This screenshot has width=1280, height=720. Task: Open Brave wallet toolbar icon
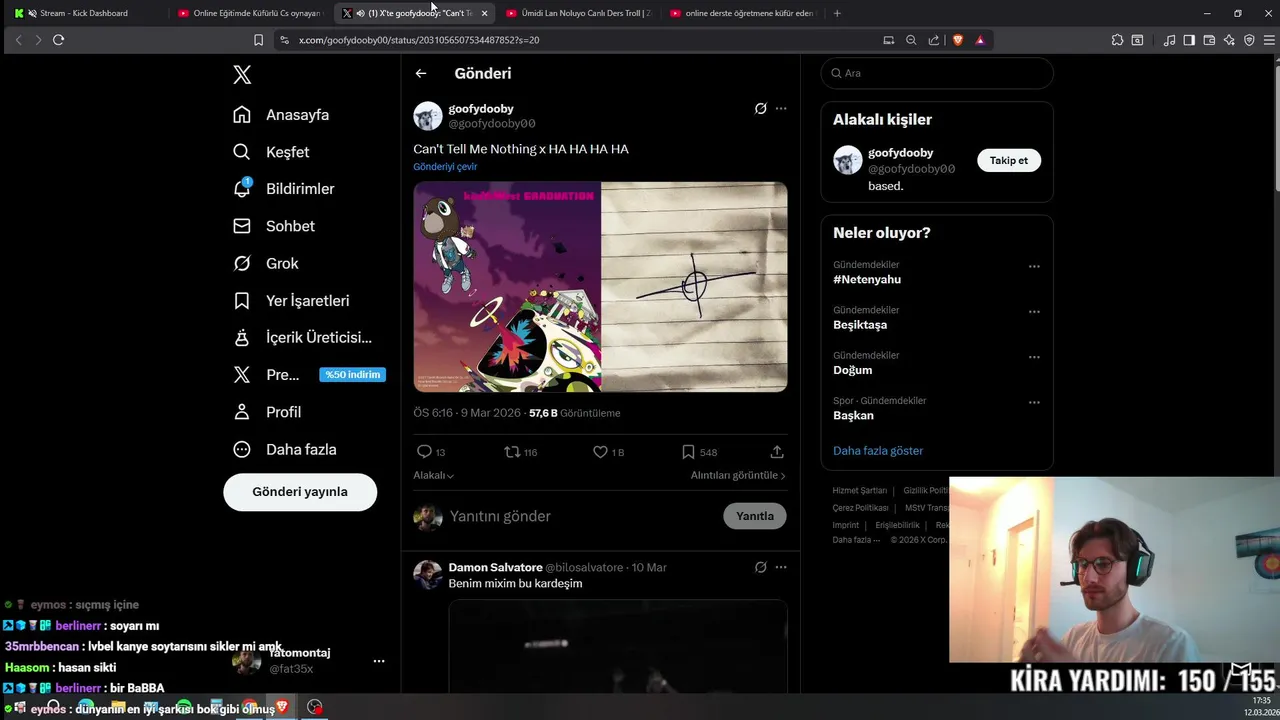tap(1209, 40)
